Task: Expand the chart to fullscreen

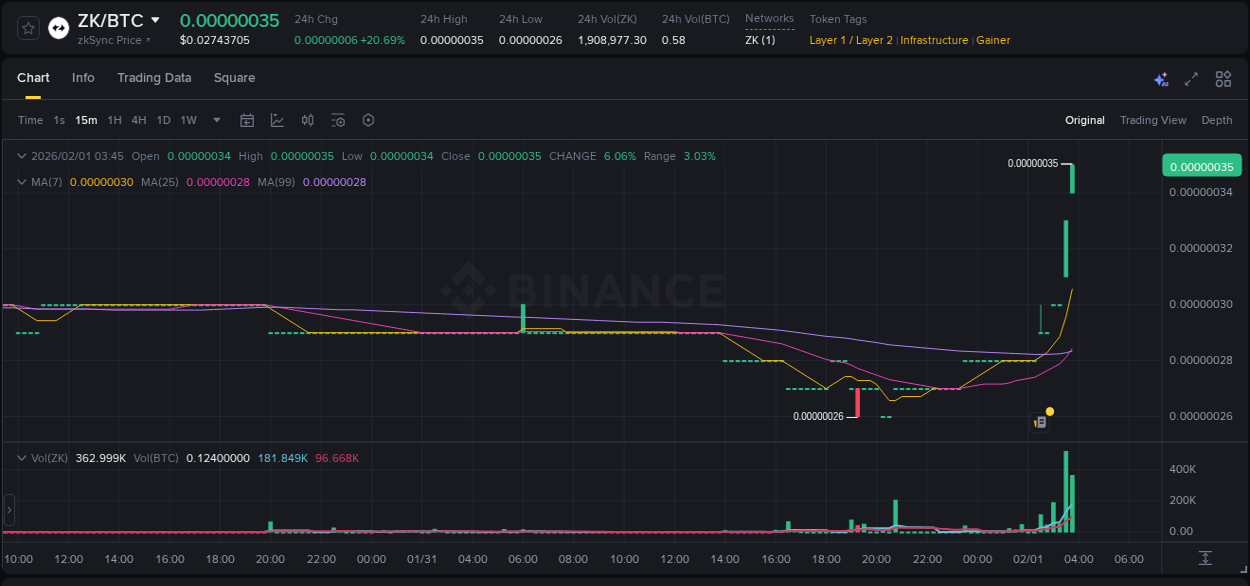Action: (1190, 78)
